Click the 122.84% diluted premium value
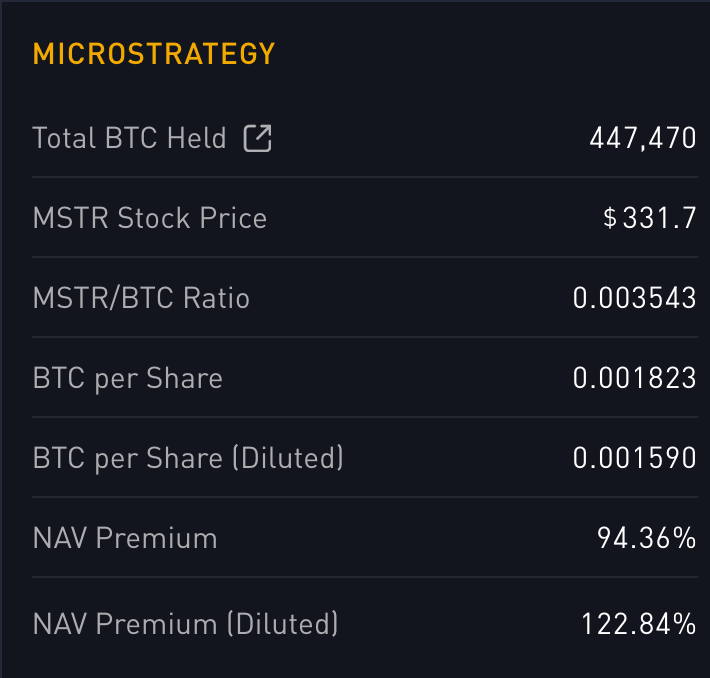 638,624
